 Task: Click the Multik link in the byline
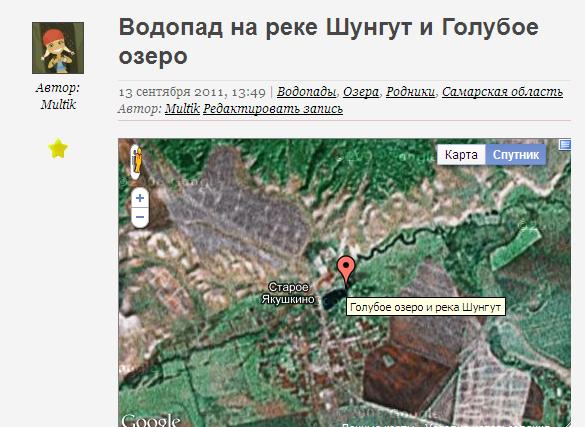[182, 109]
